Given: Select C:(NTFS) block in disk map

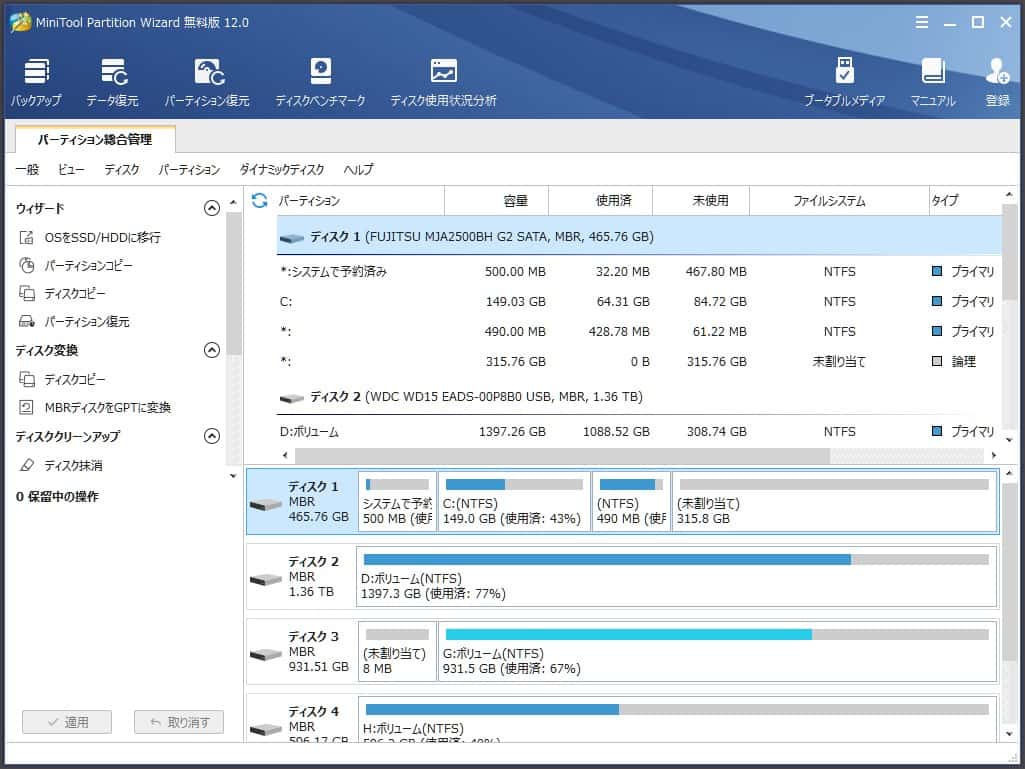Looking at the screenshot, I should click(514, 502).
